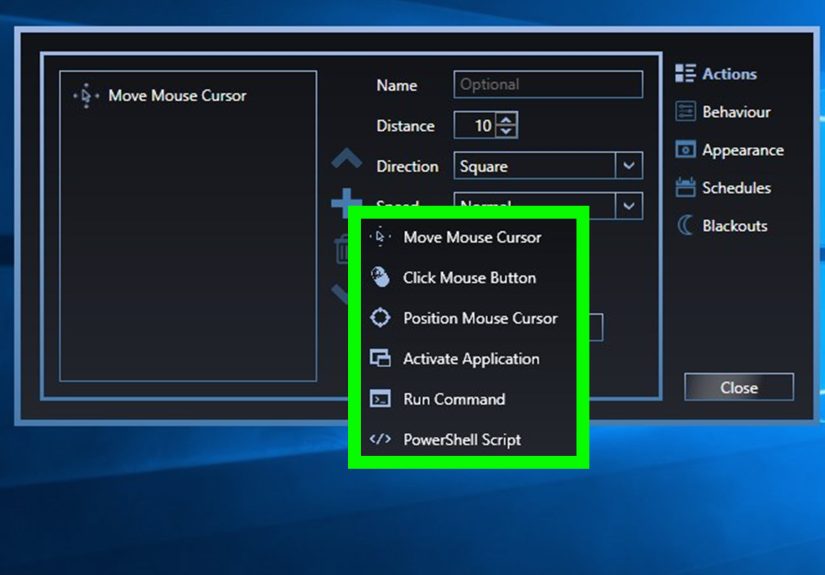Increase Distance with the up stepper arrow
The height and width of the screenshot is (575, 825).
(506, 120)
